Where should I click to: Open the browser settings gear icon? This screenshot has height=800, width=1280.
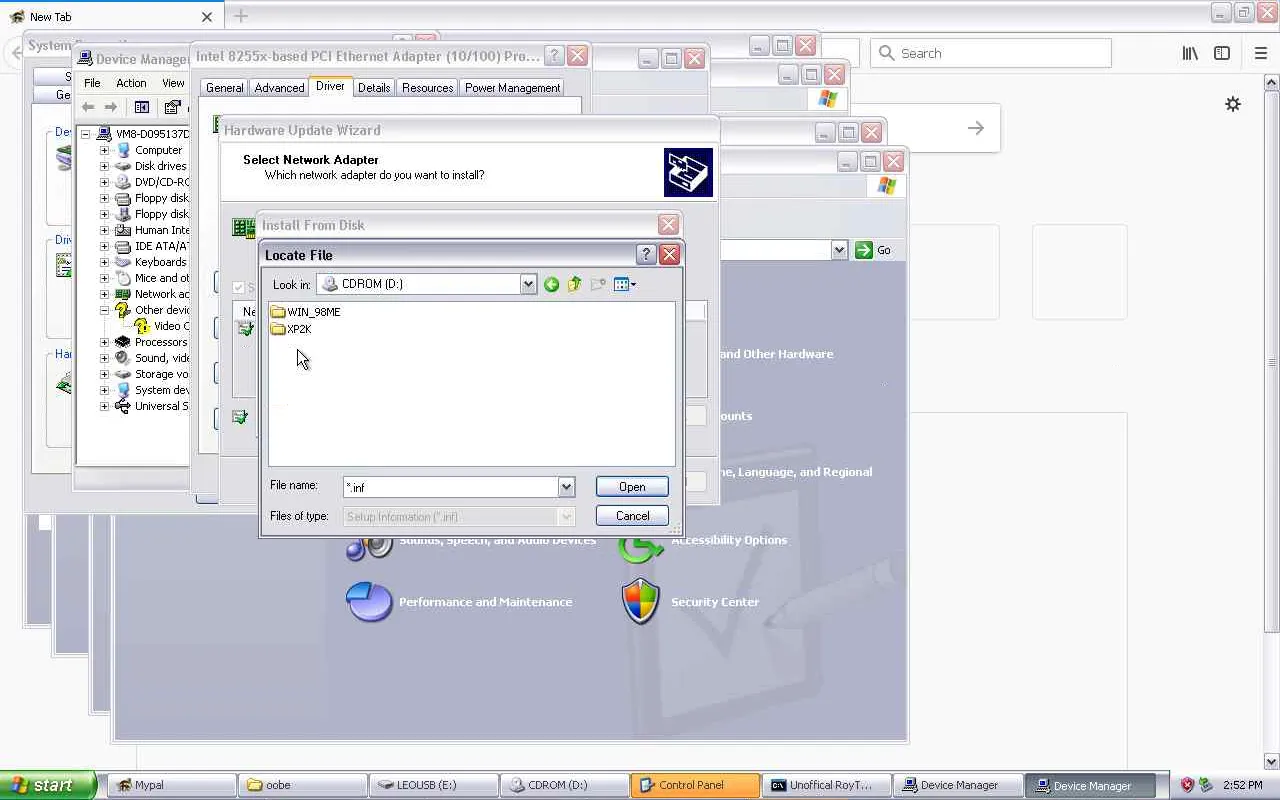point(1233,104)
